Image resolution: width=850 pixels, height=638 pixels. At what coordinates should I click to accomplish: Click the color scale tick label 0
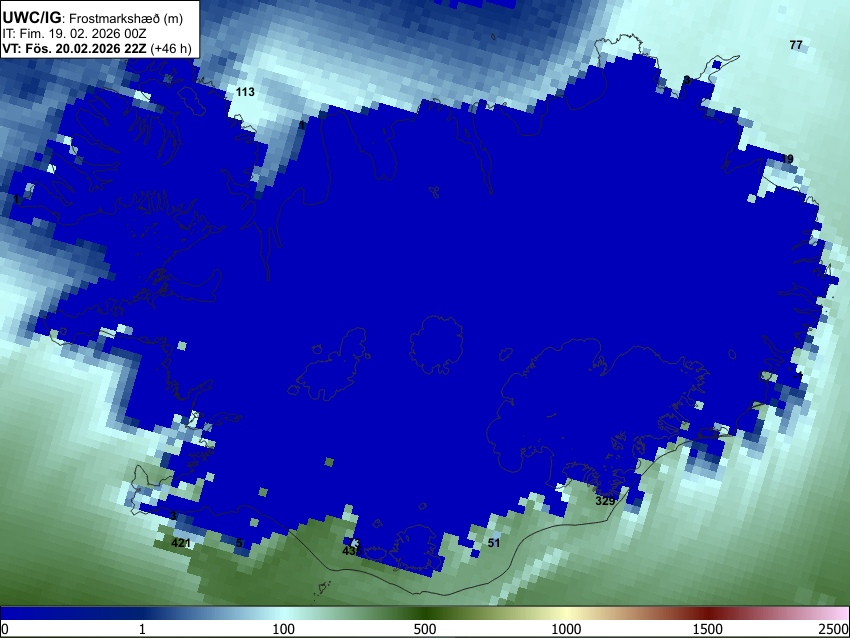point(5,629)
